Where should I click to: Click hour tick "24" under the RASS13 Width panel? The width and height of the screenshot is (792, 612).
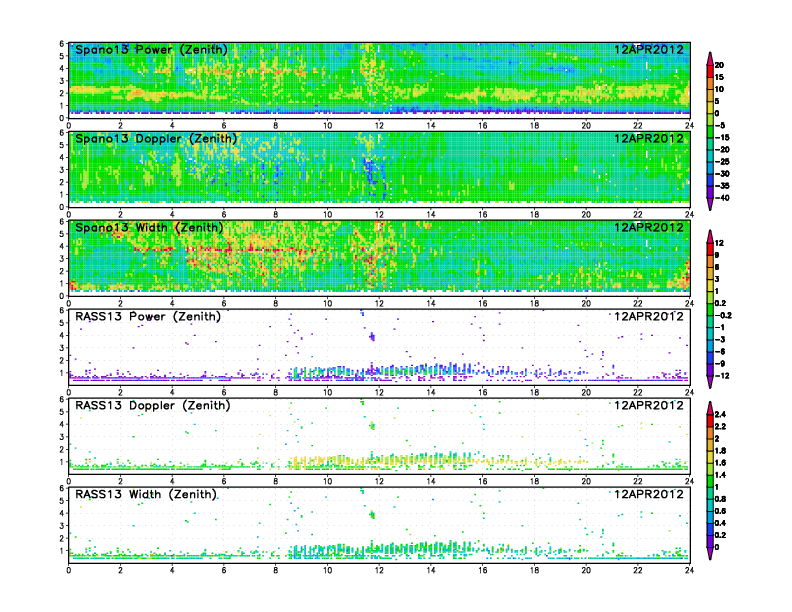[x=689, y=570]
